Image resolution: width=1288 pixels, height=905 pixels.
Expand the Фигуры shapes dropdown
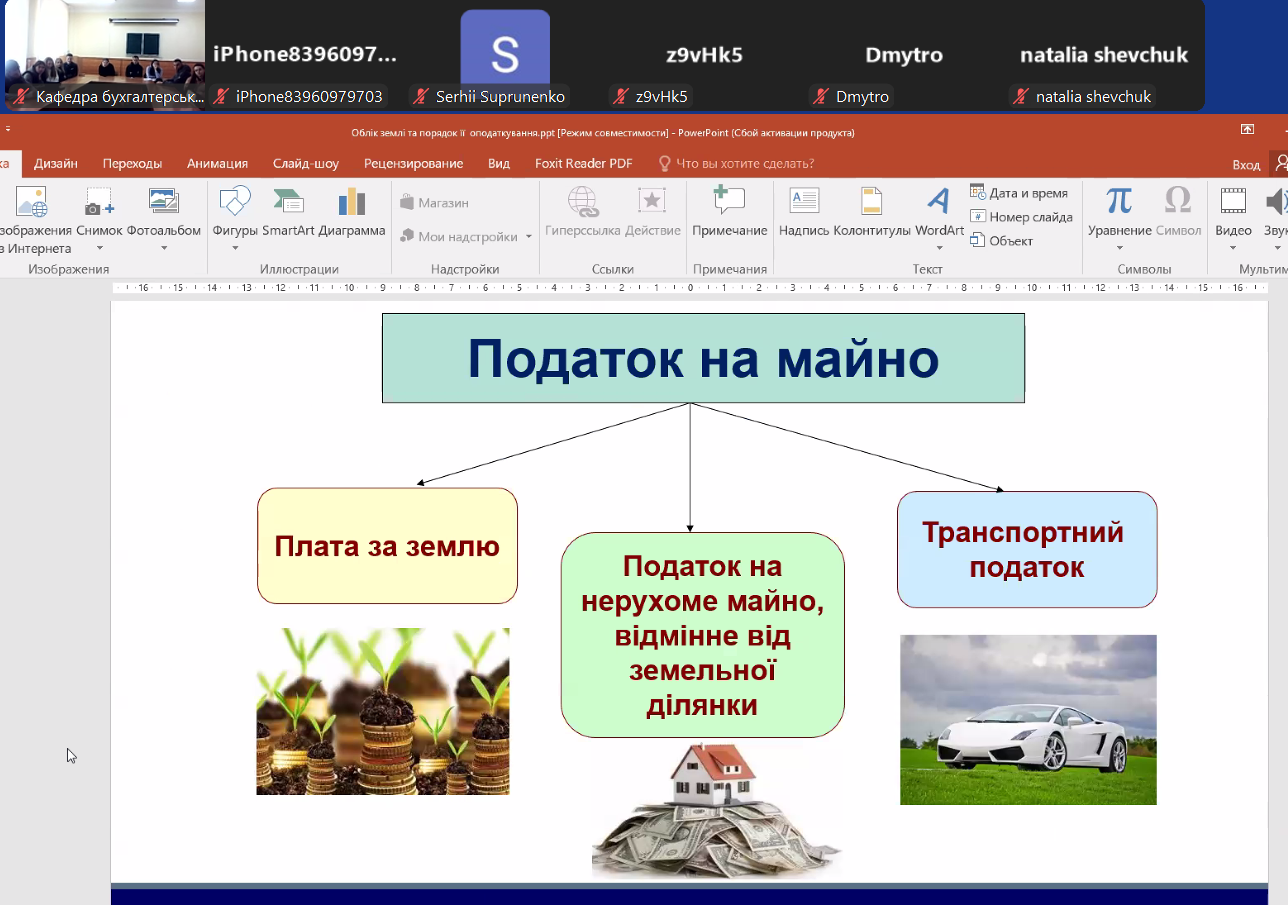click(x=235, y=249)
